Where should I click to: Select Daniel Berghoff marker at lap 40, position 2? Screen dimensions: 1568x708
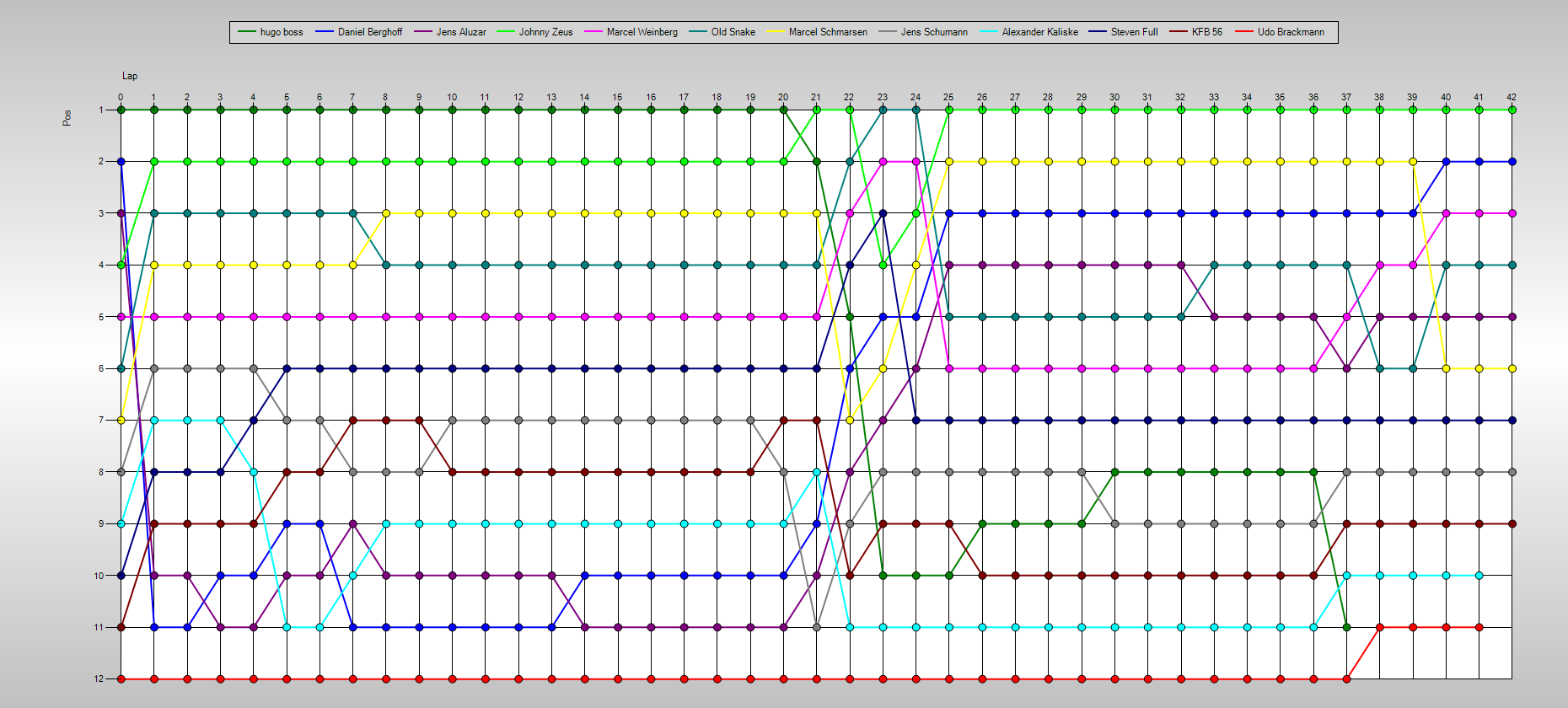pyautogui.click(x=1446, y=161)
